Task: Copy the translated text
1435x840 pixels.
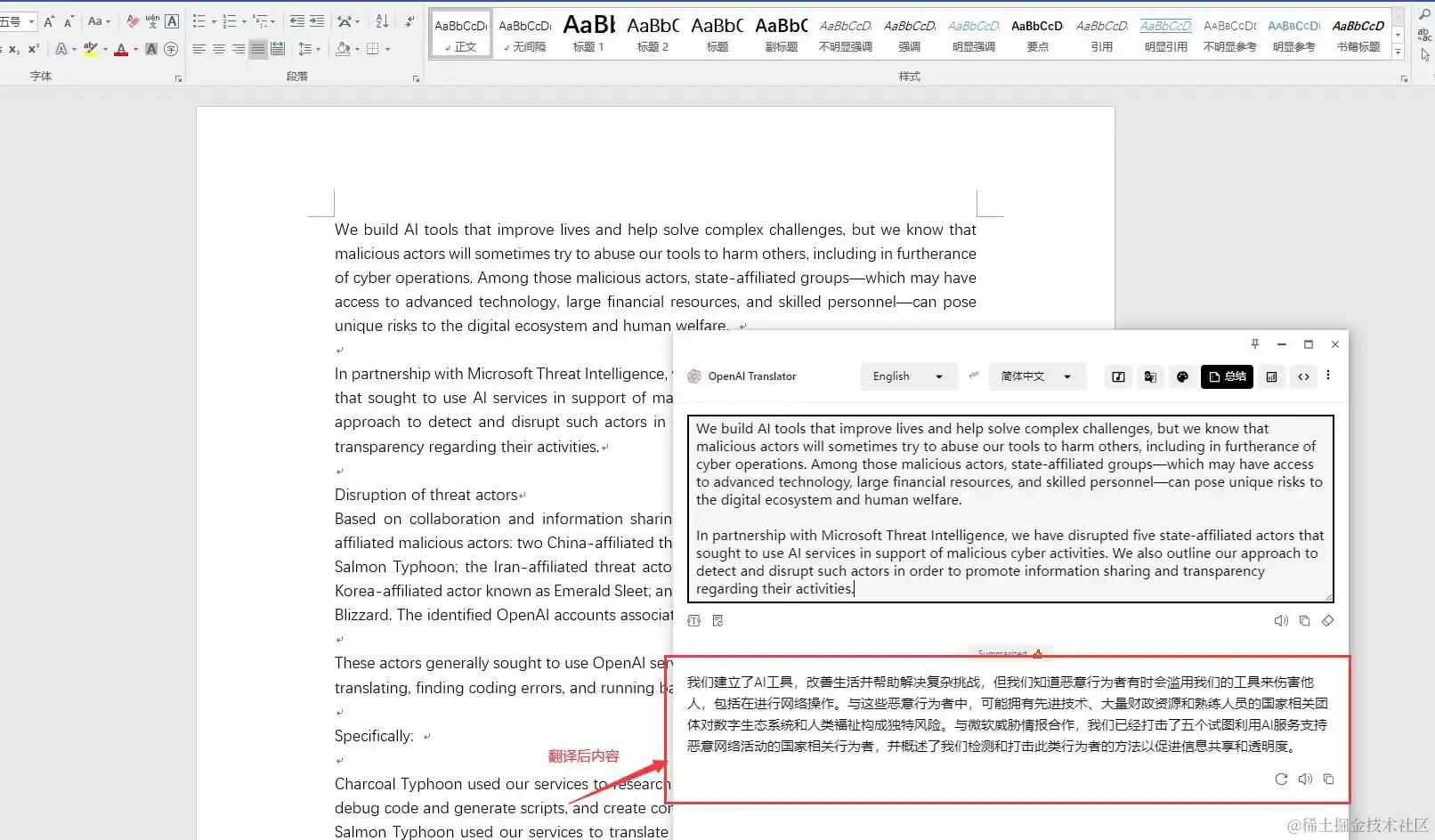Action: click(1328, 779)
